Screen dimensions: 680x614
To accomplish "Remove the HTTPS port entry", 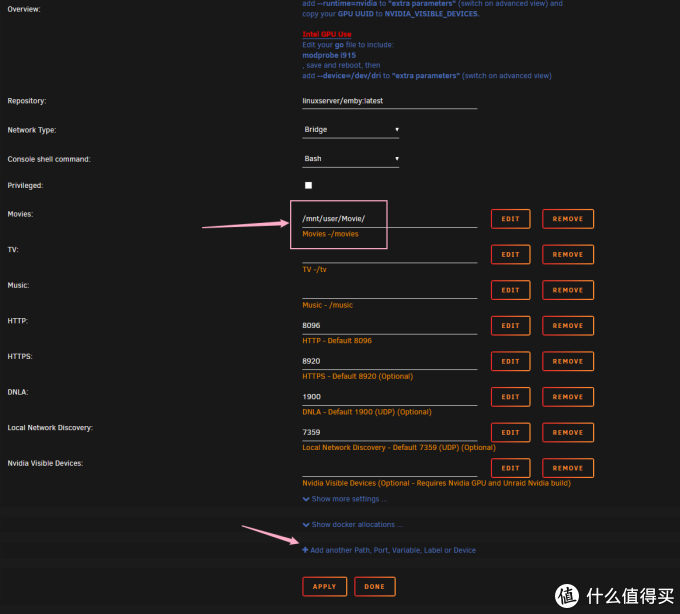I will (568, 361).
